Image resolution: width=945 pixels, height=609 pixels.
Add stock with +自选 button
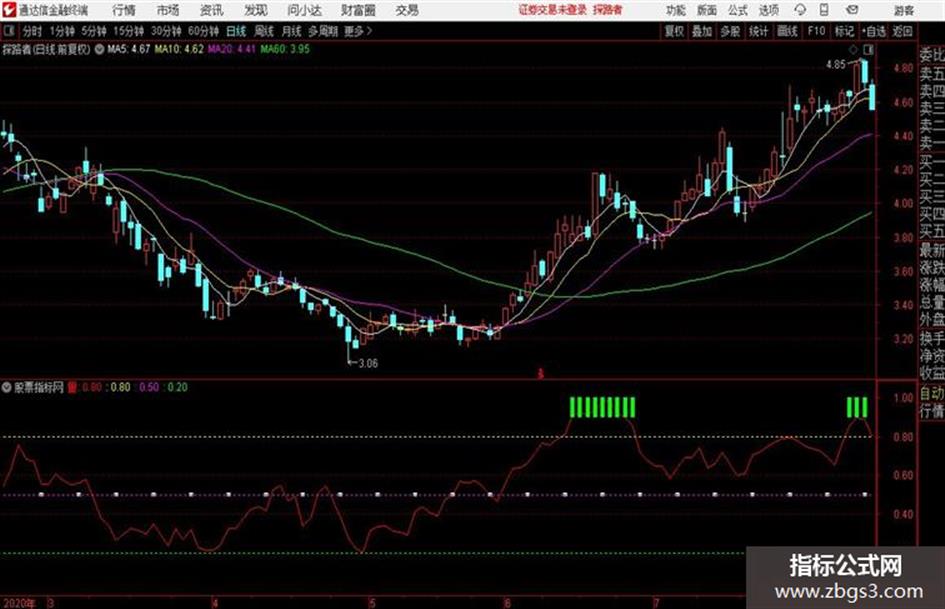(874, 31)
